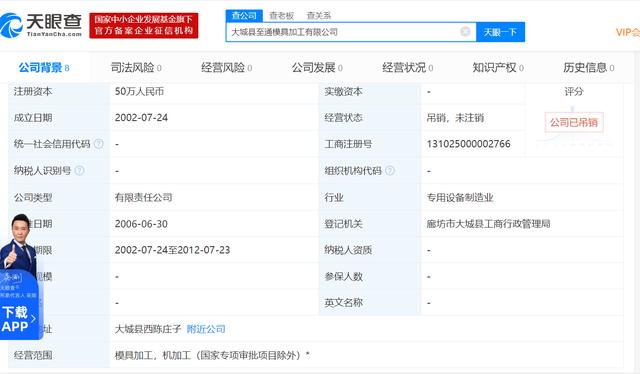640x374 pixels.
Task: Click the 参保人数 field label
Action: [x=344, y=276]
